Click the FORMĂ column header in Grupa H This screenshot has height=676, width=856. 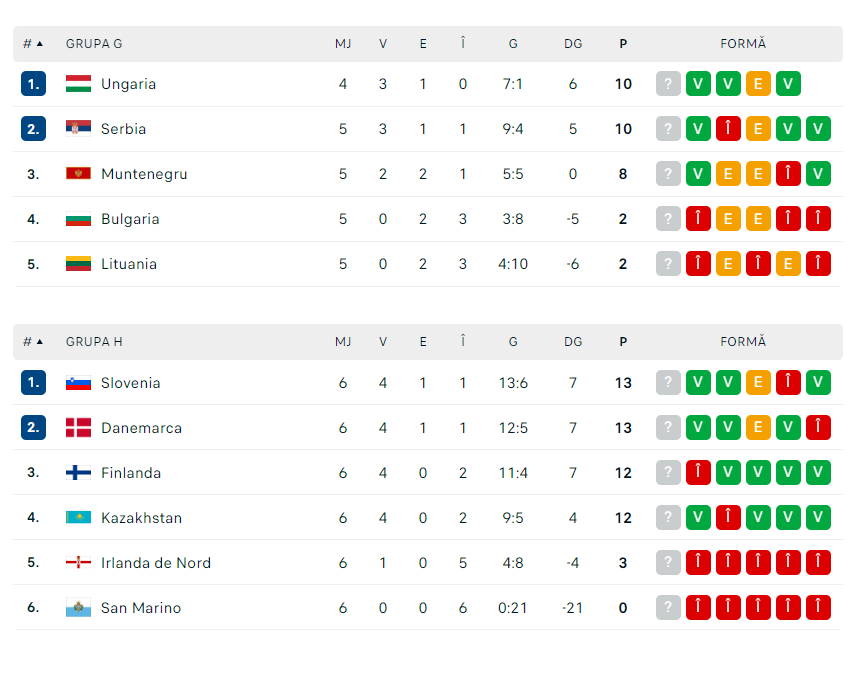(743, 341)
